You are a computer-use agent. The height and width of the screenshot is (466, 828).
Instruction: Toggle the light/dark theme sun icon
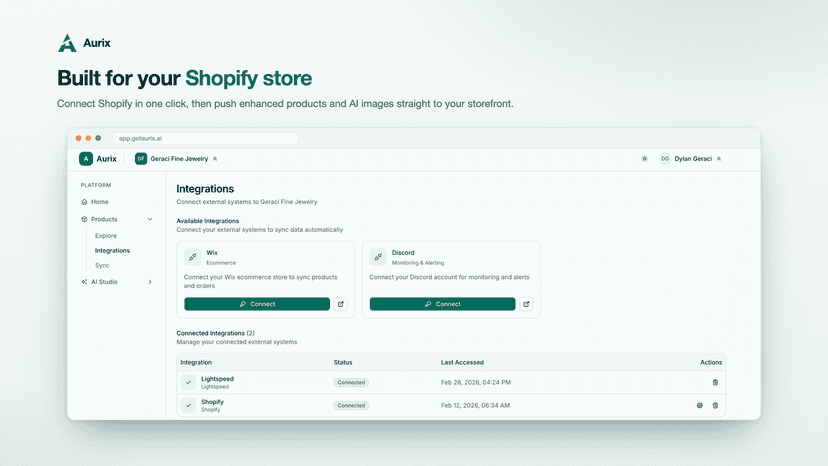pos(644,159)
